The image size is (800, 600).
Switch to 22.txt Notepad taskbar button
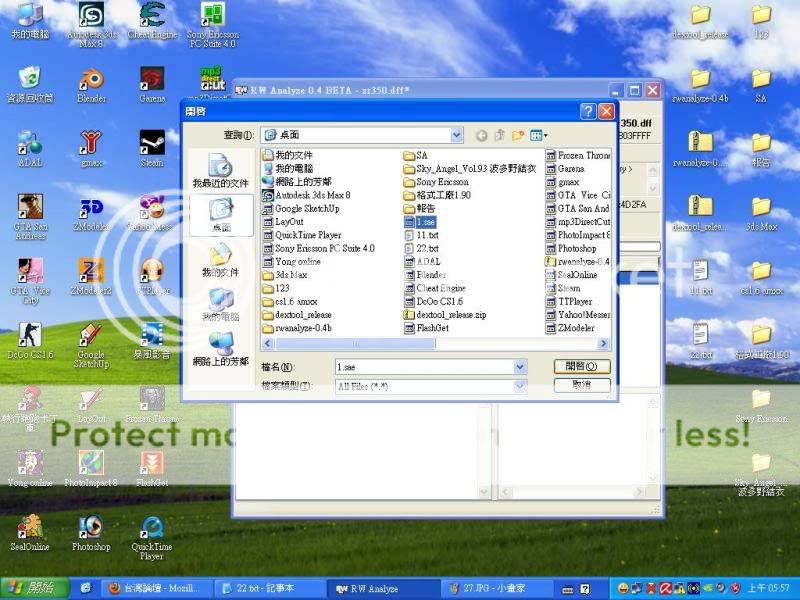[267, 589]
